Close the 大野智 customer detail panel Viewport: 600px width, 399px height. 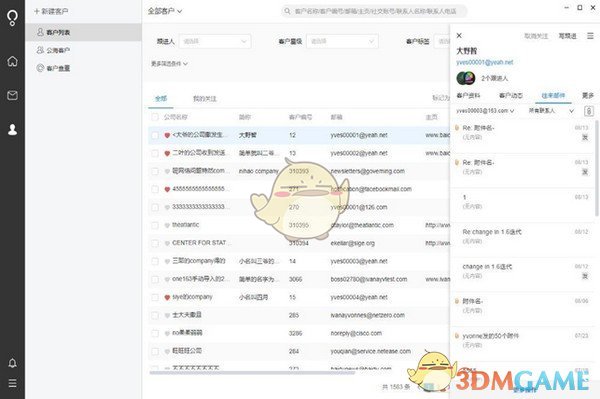459,36
